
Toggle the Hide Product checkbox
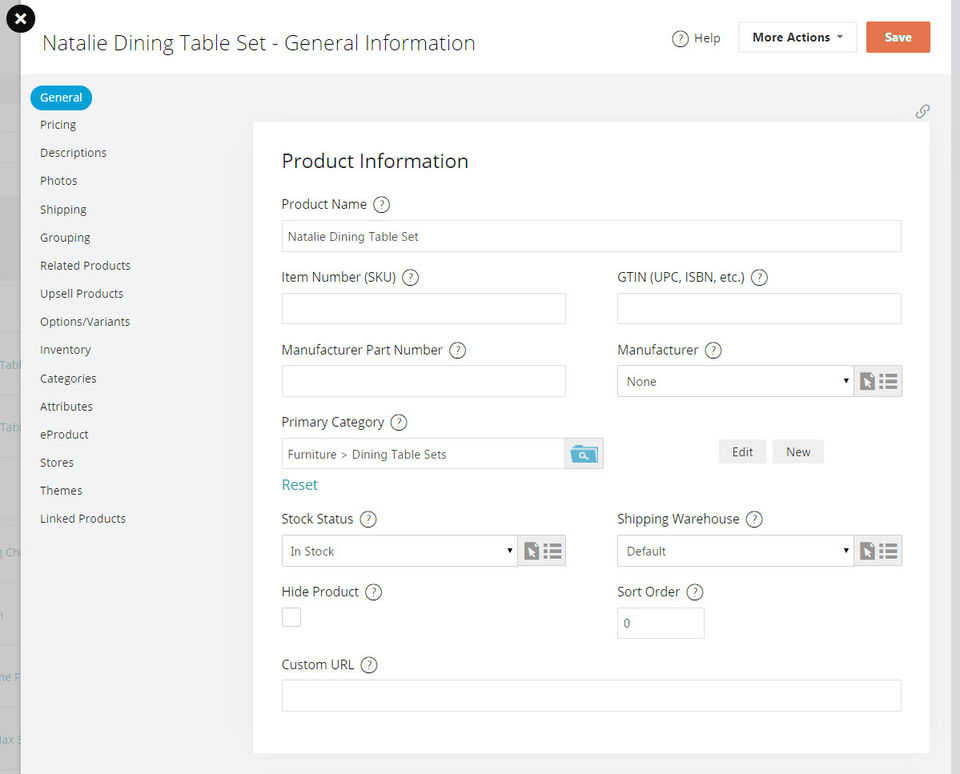click(291, 617)
